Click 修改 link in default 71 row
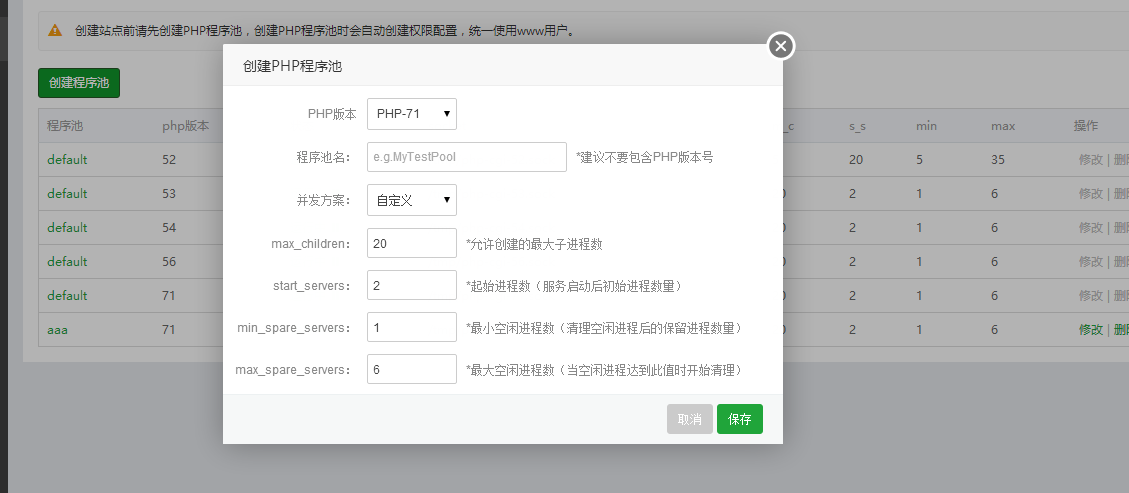The height and width of the screenshot is (493, 1129). 1090,295
